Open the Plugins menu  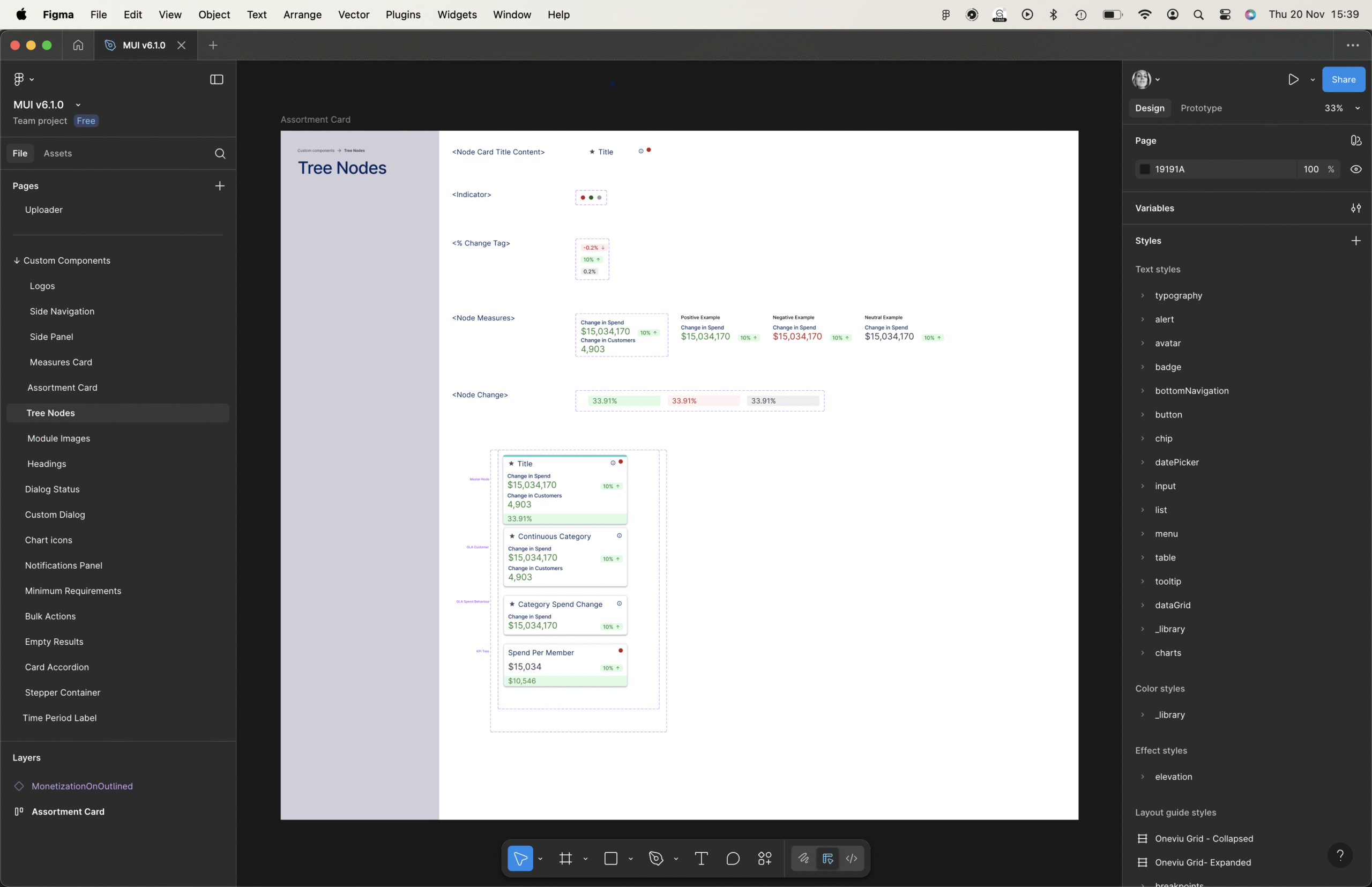pyautogui.click(x=402, y=14)
